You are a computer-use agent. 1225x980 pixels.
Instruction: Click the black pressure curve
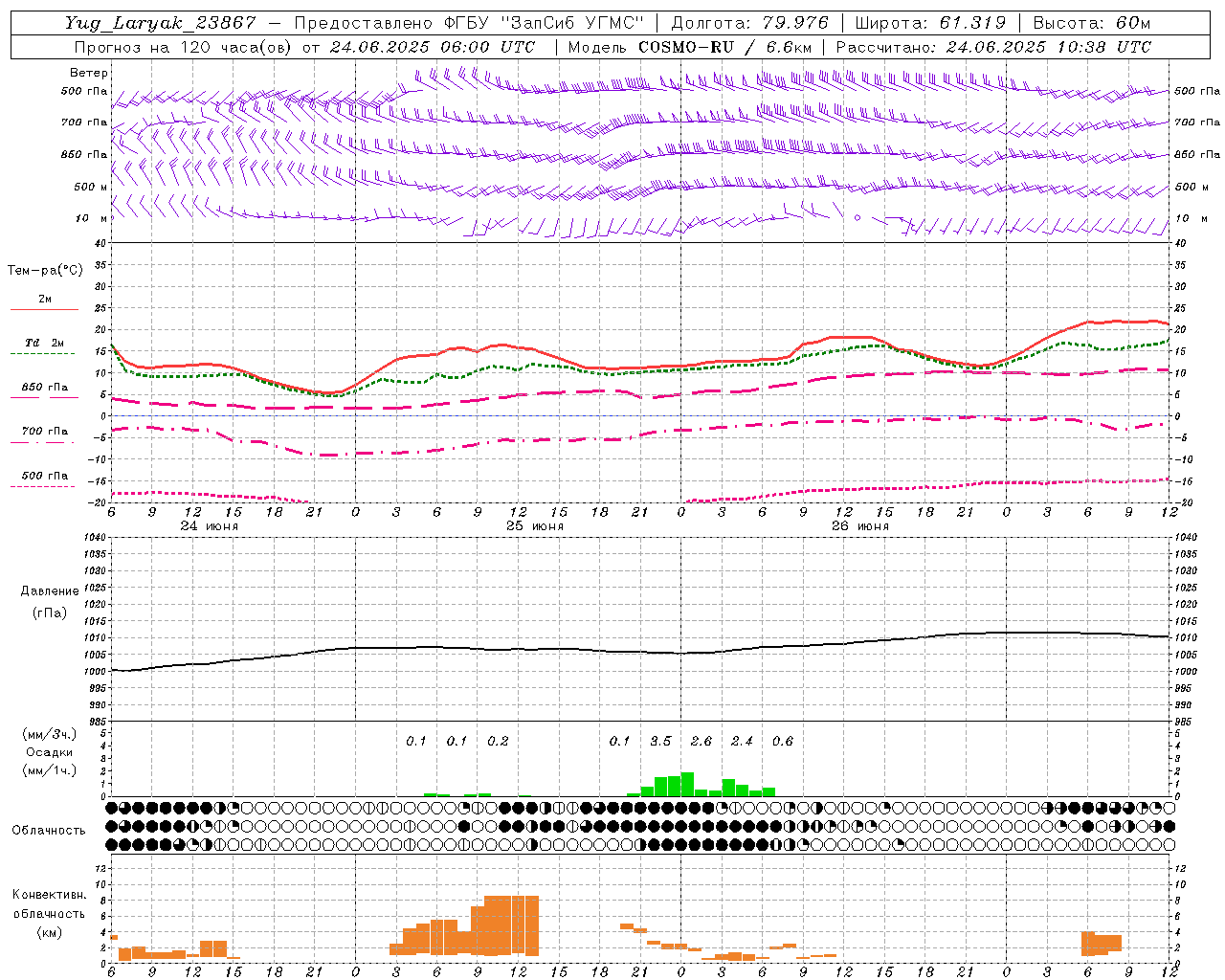[x=639, y=651]
